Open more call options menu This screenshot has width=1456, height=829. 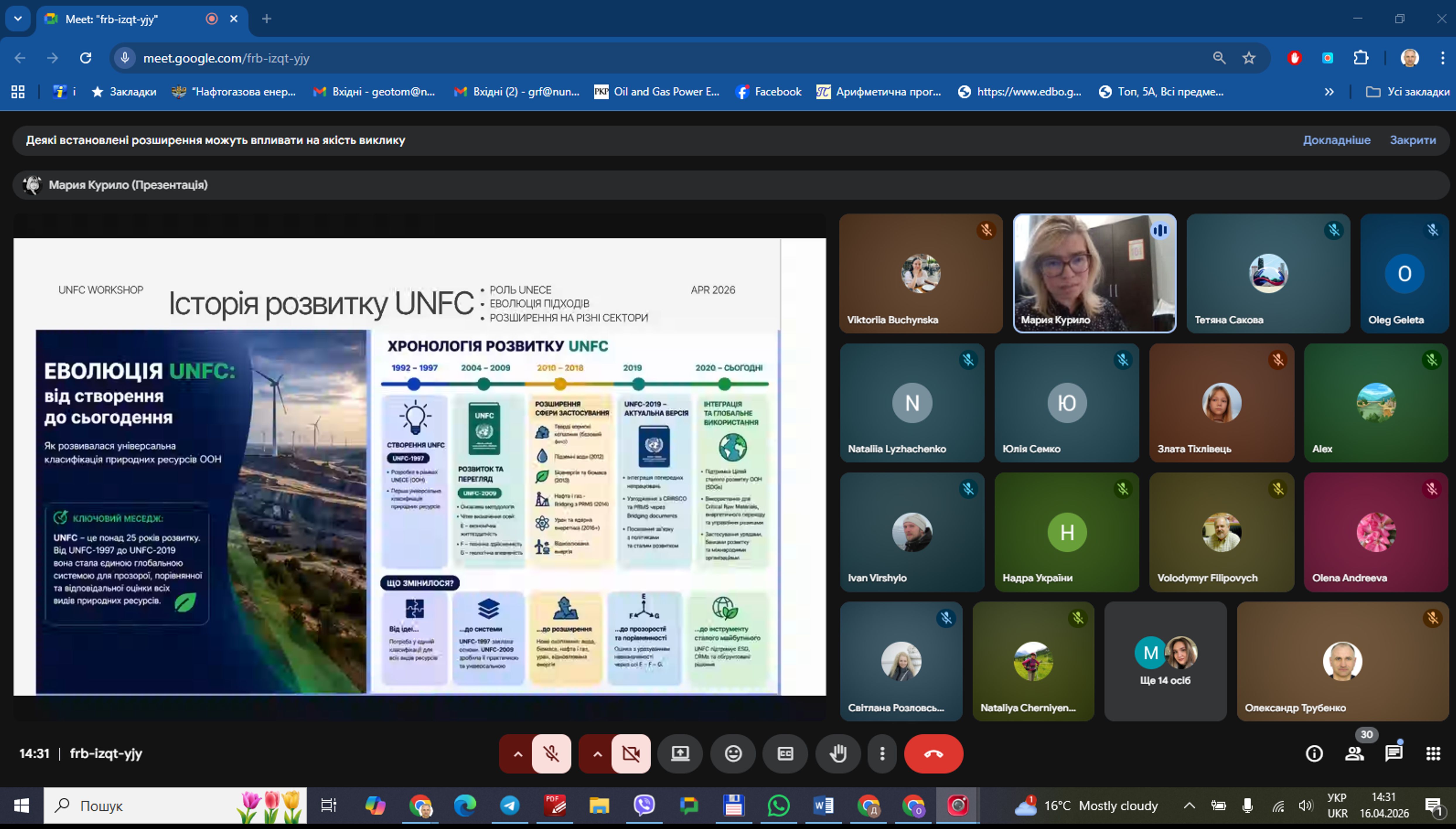[x=882, y=754]
